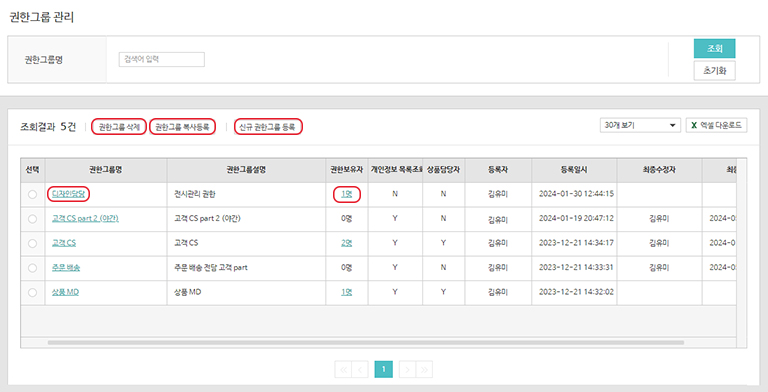Click the 초기화 reset button
This screenshot has height=392, width=768.
click(x=715, y=71)
